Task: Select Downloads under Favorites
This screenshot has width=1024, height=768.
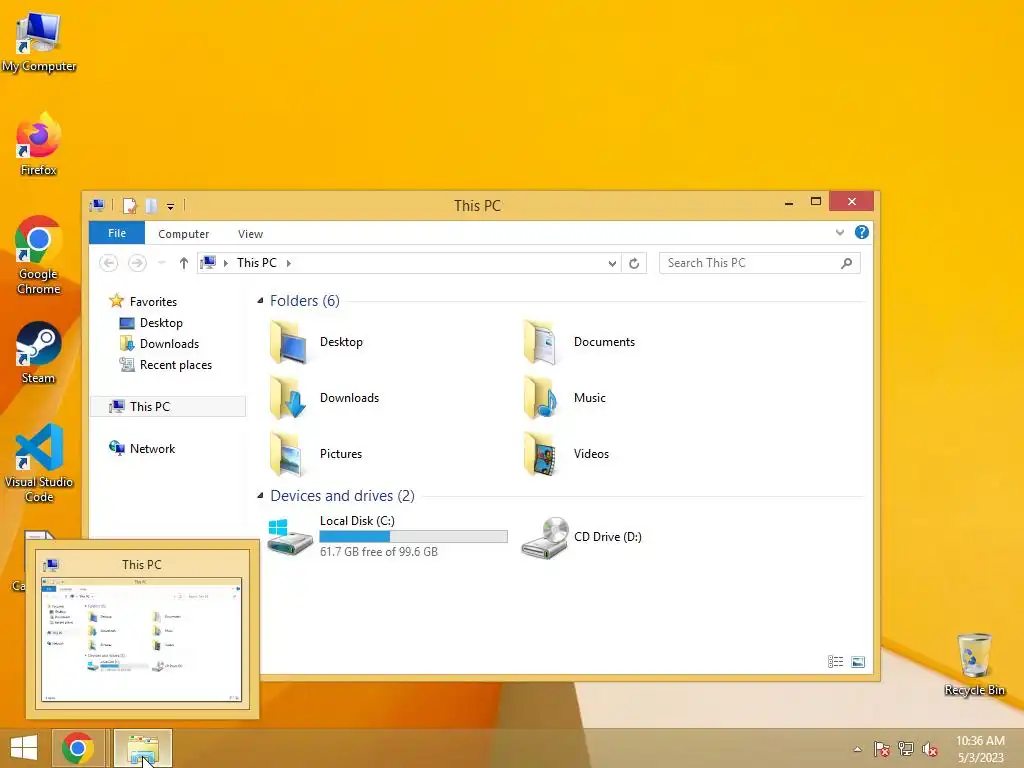Action: (159, 344)
